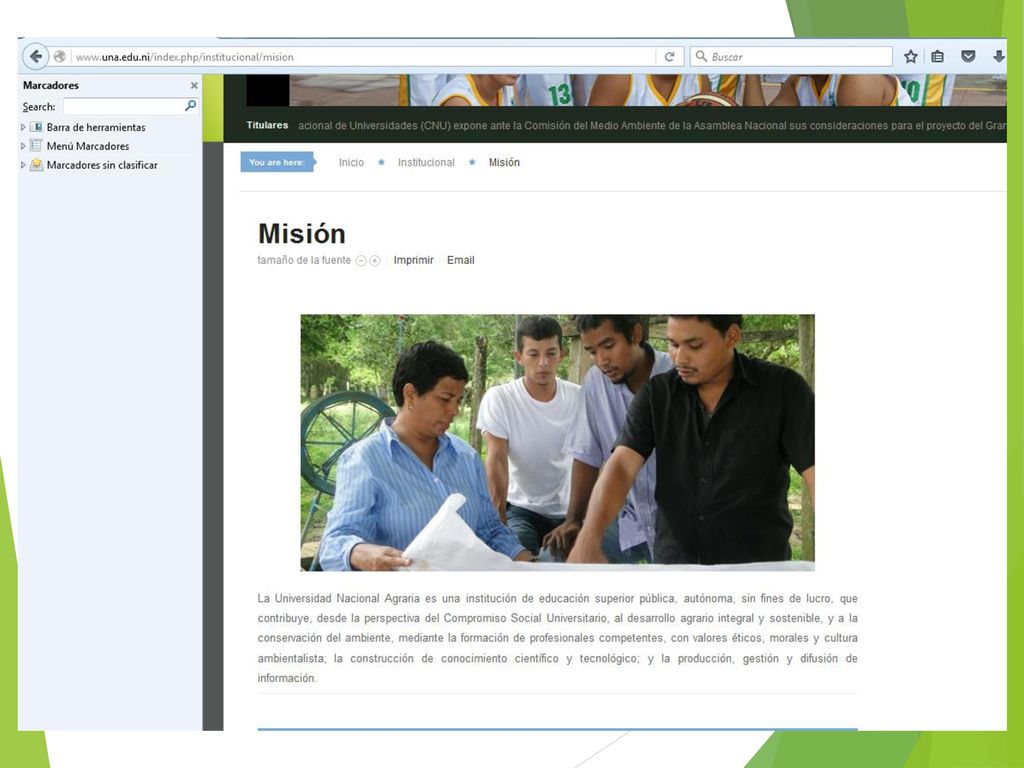Click the basketball team banner image
Screen dimensions: 1024x768
click(x=648, y=90)
